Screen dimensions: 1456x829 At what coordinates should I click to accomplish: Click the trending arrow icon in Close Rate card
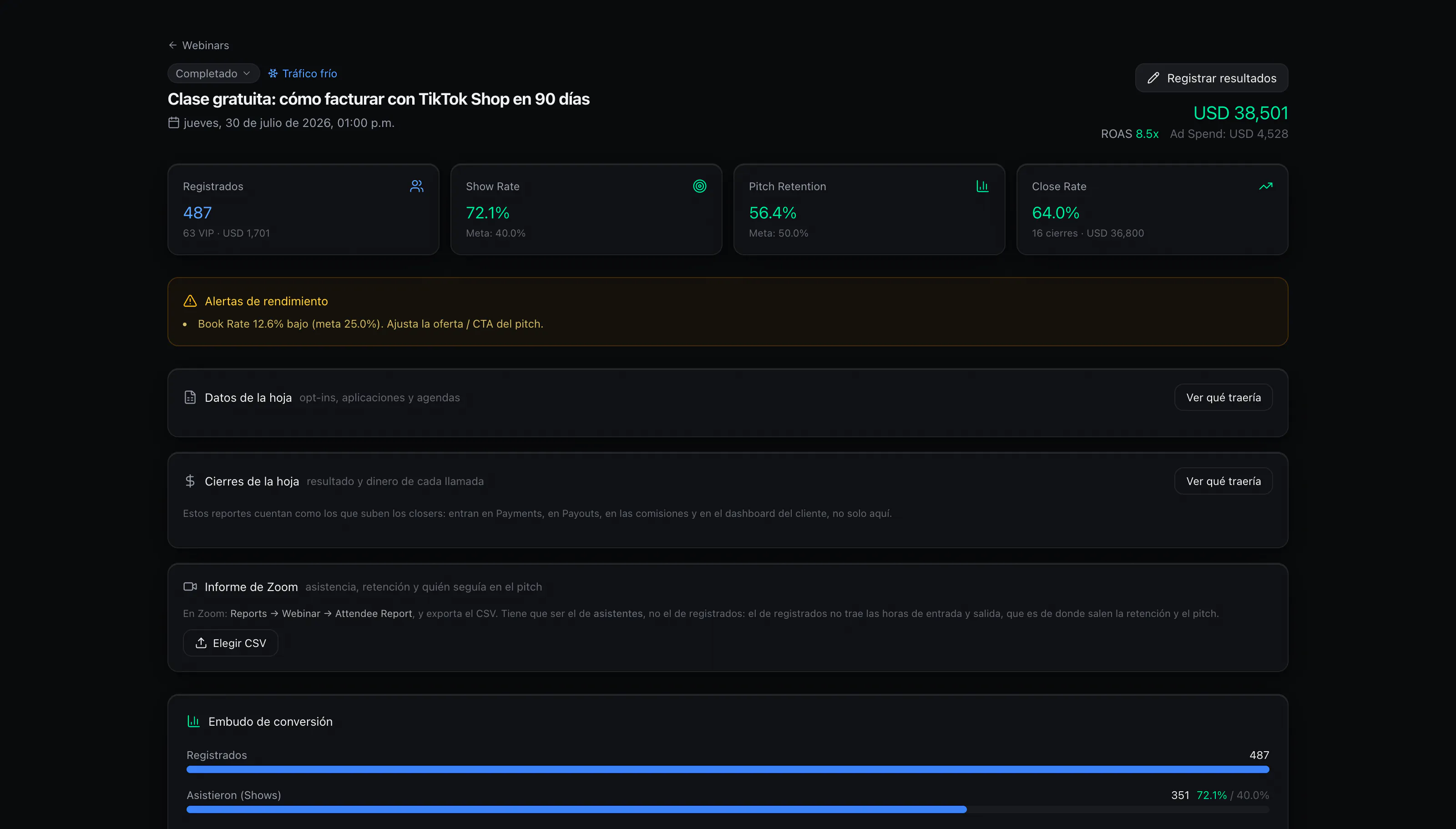(x=1266, y=186)
